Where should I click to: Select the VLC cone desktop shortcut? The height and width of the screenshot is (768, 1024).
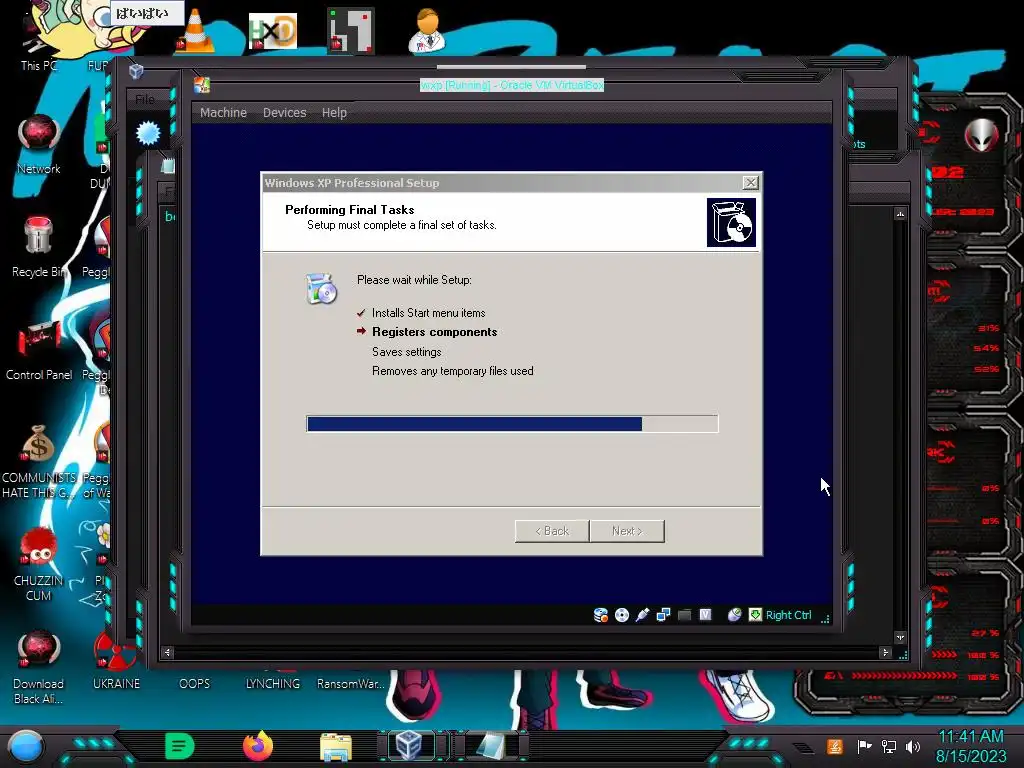click(195, 31)
